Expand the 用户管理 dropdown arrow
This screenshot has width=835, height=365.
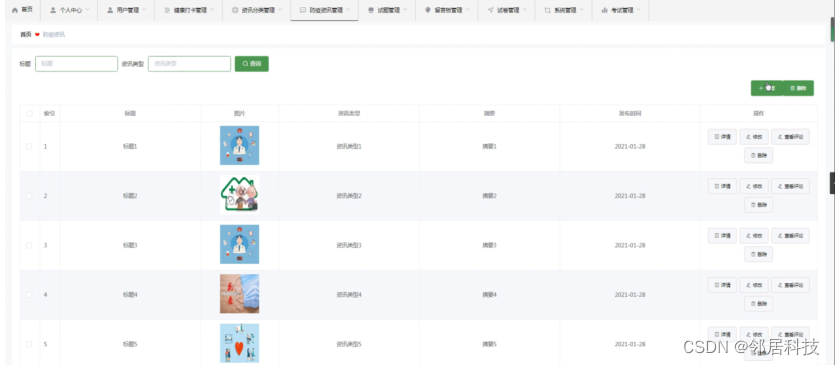pyautogui.click(x=144, y=10)
